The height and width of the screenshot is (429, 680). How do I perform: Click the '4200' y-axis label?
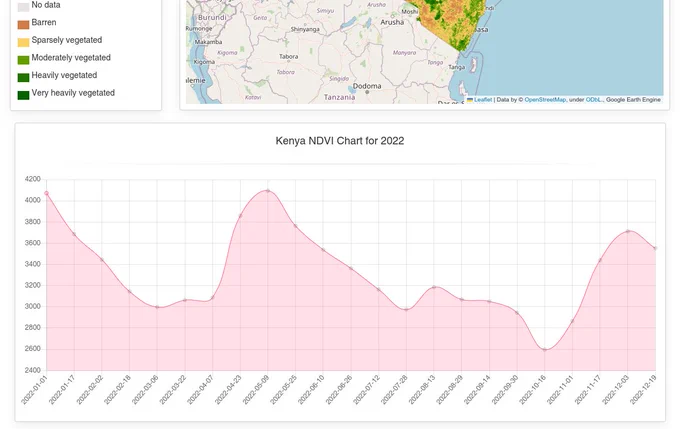(33, 179)
